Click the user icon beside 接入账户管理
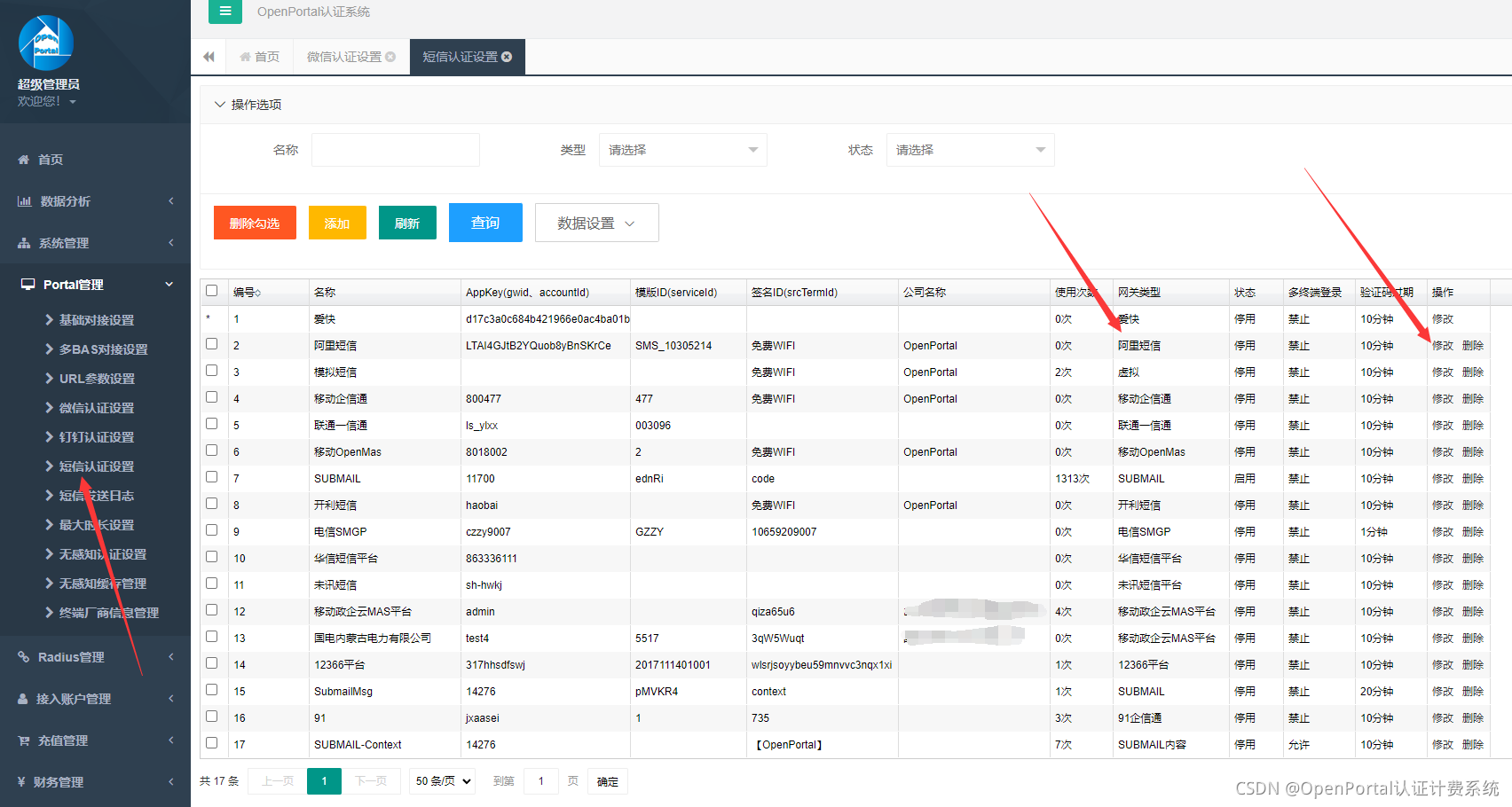 pos(23,699)
